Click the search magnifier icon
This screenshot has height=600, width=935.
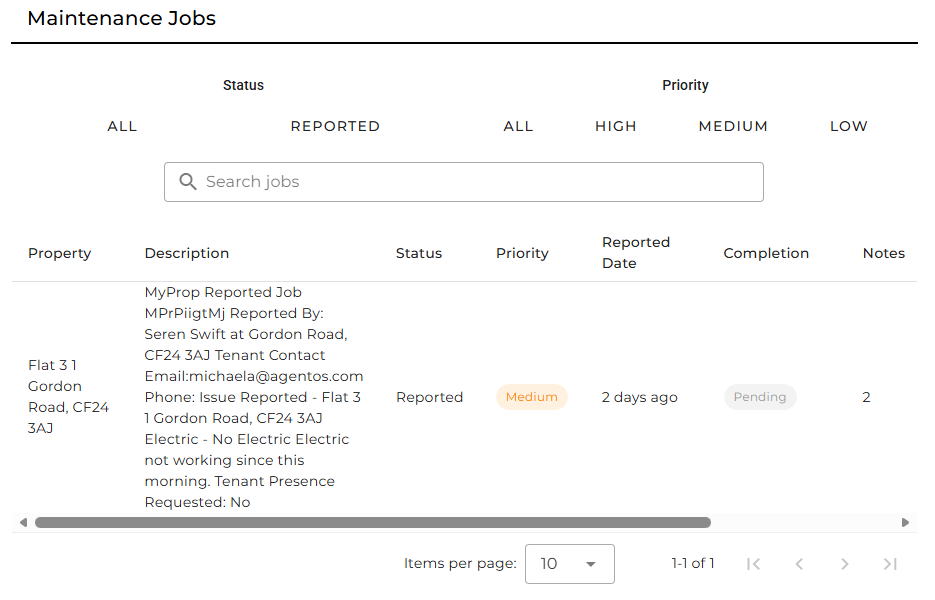[187, 182]
